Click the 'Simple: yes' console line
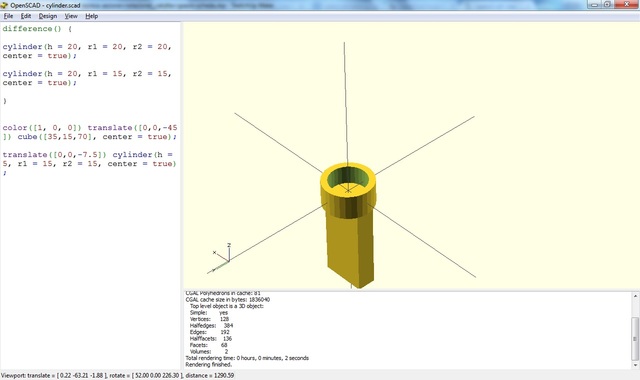 point(209,313)
